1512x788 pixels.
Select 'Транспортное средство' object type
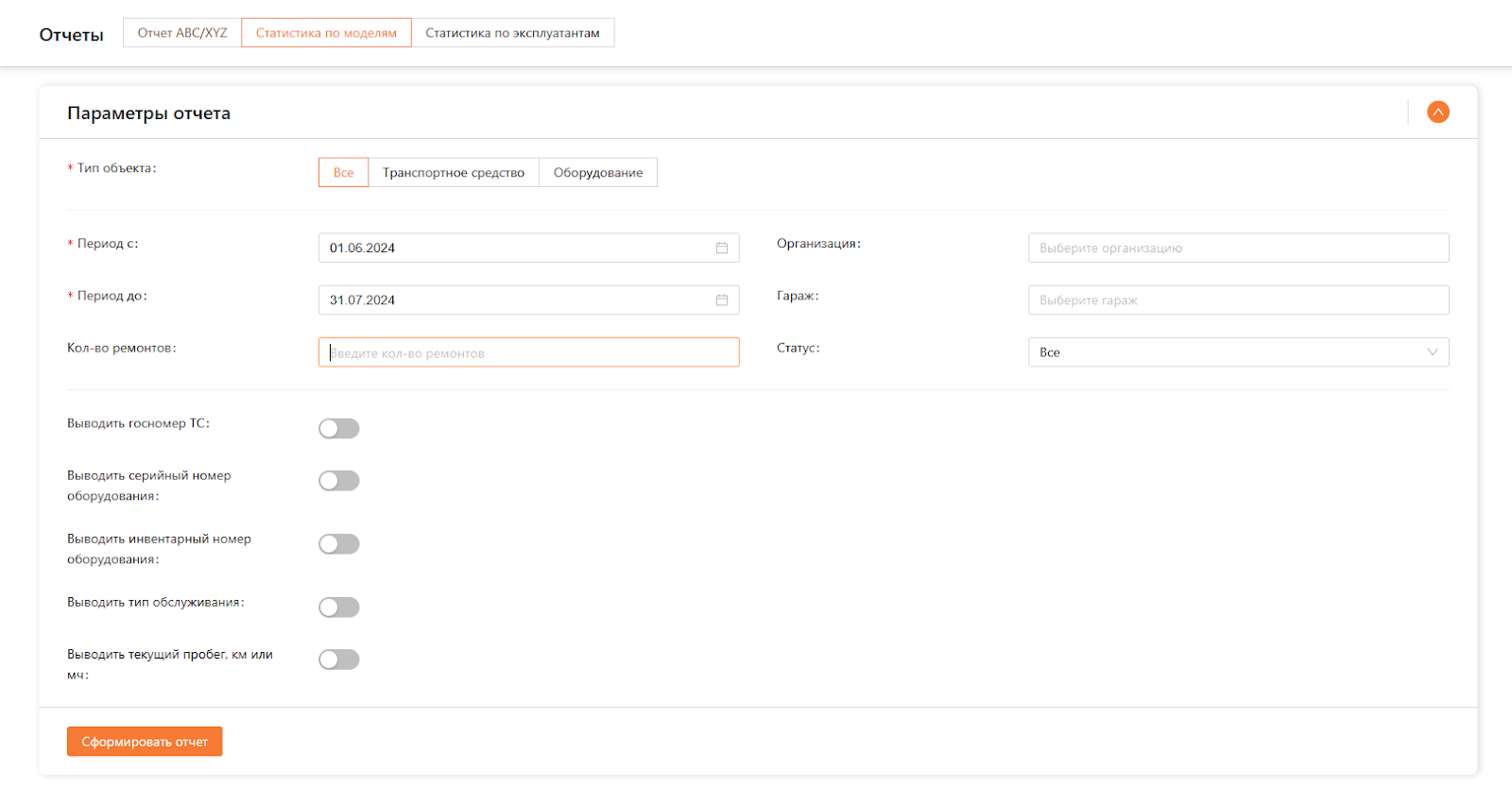click(453, 173)
